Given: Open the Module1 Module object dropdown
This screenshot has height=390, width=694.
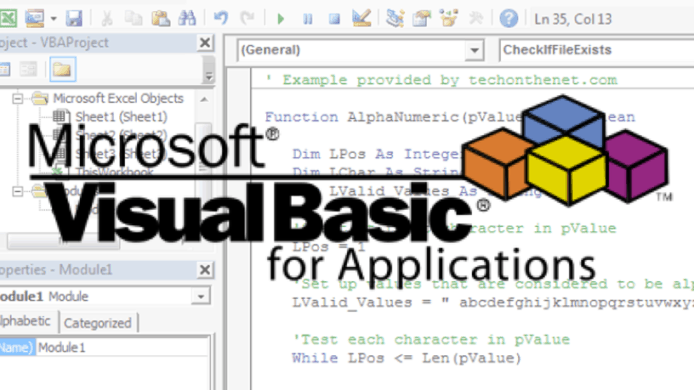Looking at the screenshot, I should tap(201, 296).
